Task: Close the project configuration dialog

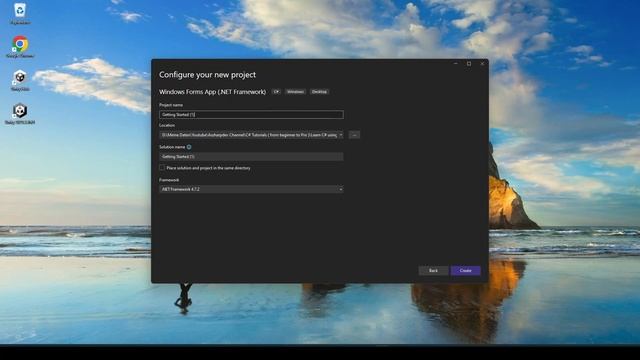Action: click(482, 64)
